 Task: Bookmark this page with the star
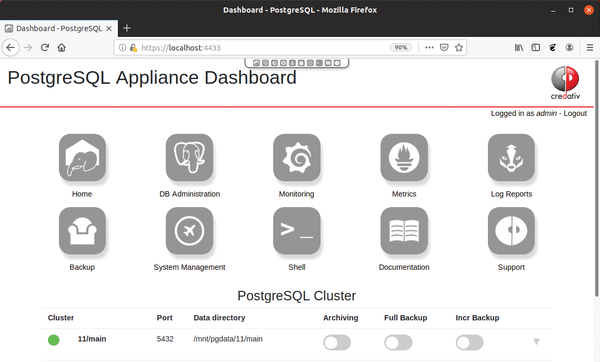point(459,47)
